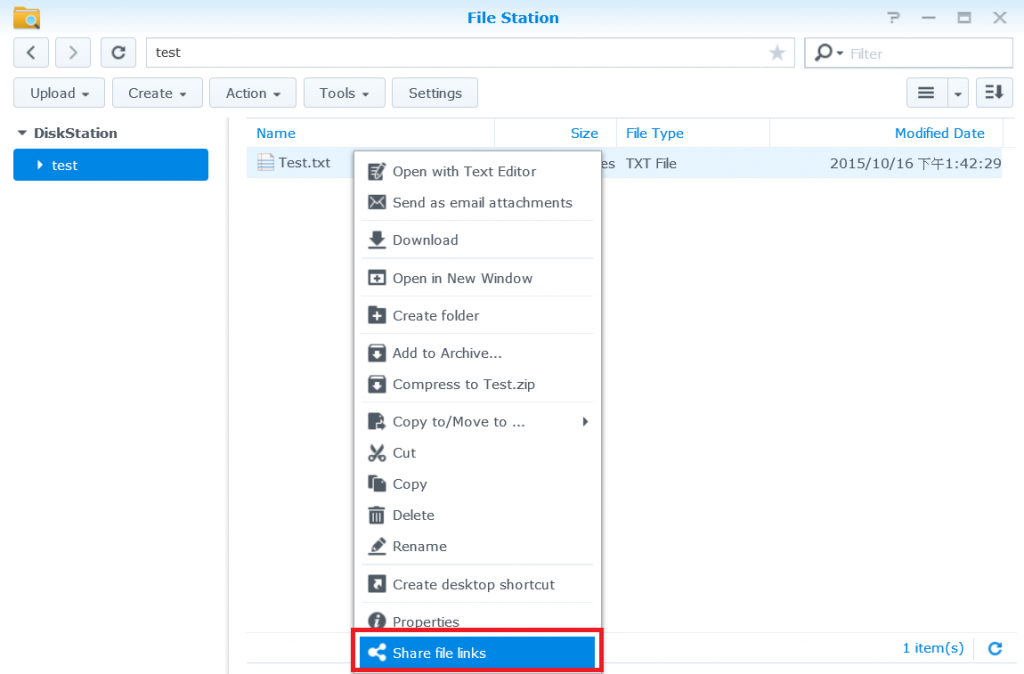Viewport: 1024px width, 674px height.
Task: Click the search magnifier icon
Action: 825,53
